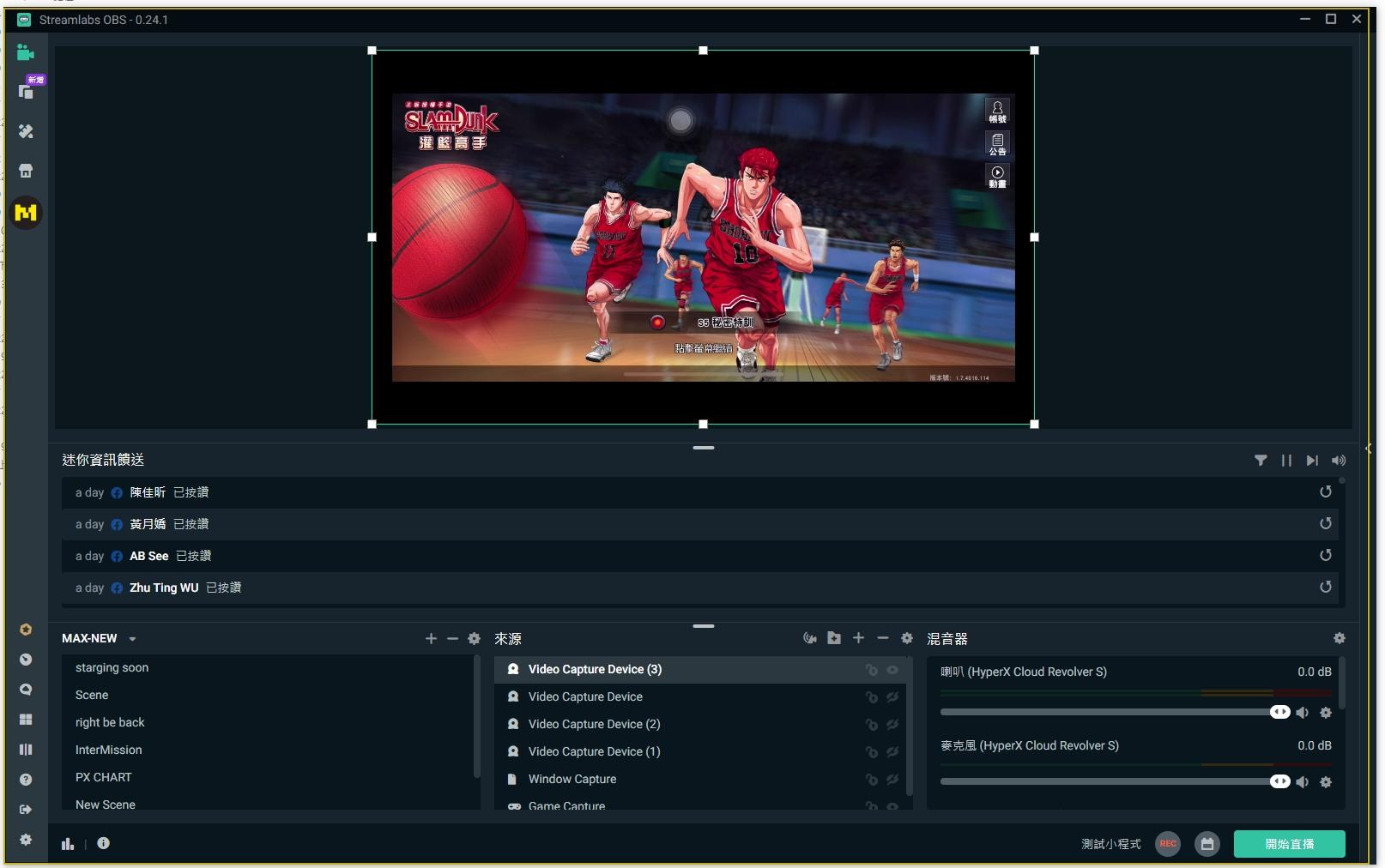The height and width of the screenshot is (868, 1385).
Task: Open the audio-video source icon in sources header
Action: (809, 638)
